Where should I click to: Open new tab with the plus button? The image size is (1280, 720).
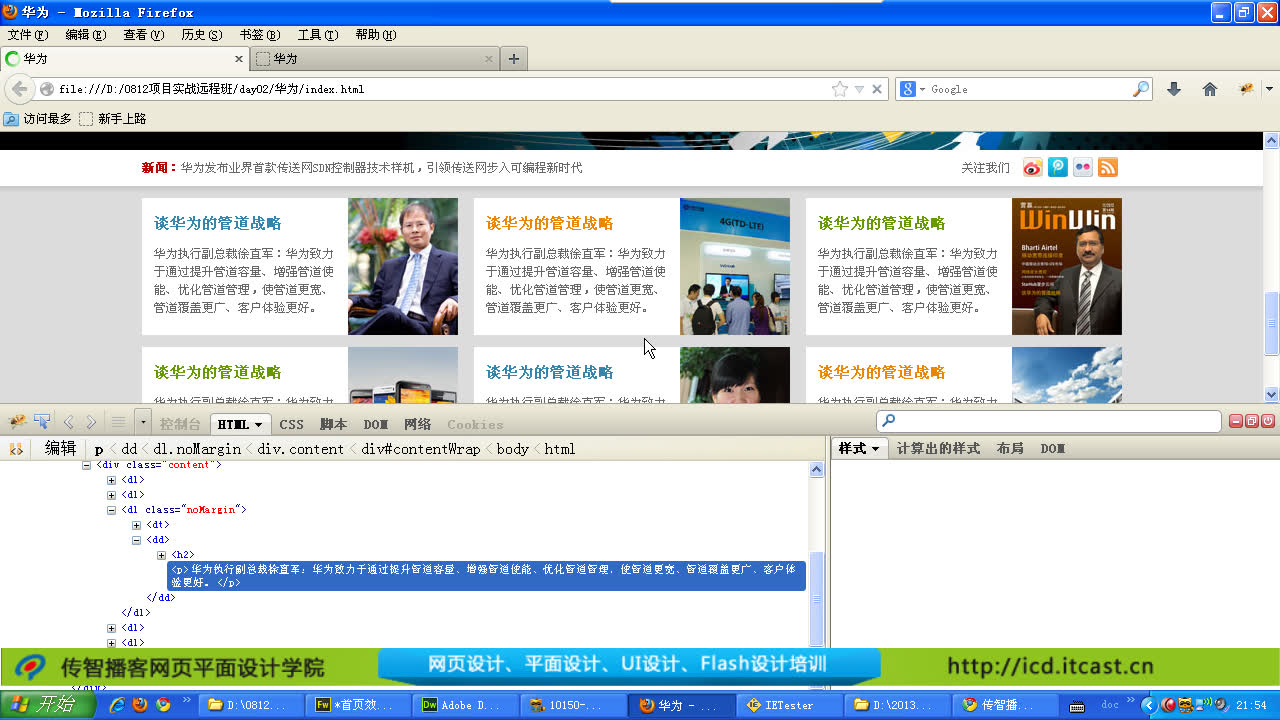514,59
